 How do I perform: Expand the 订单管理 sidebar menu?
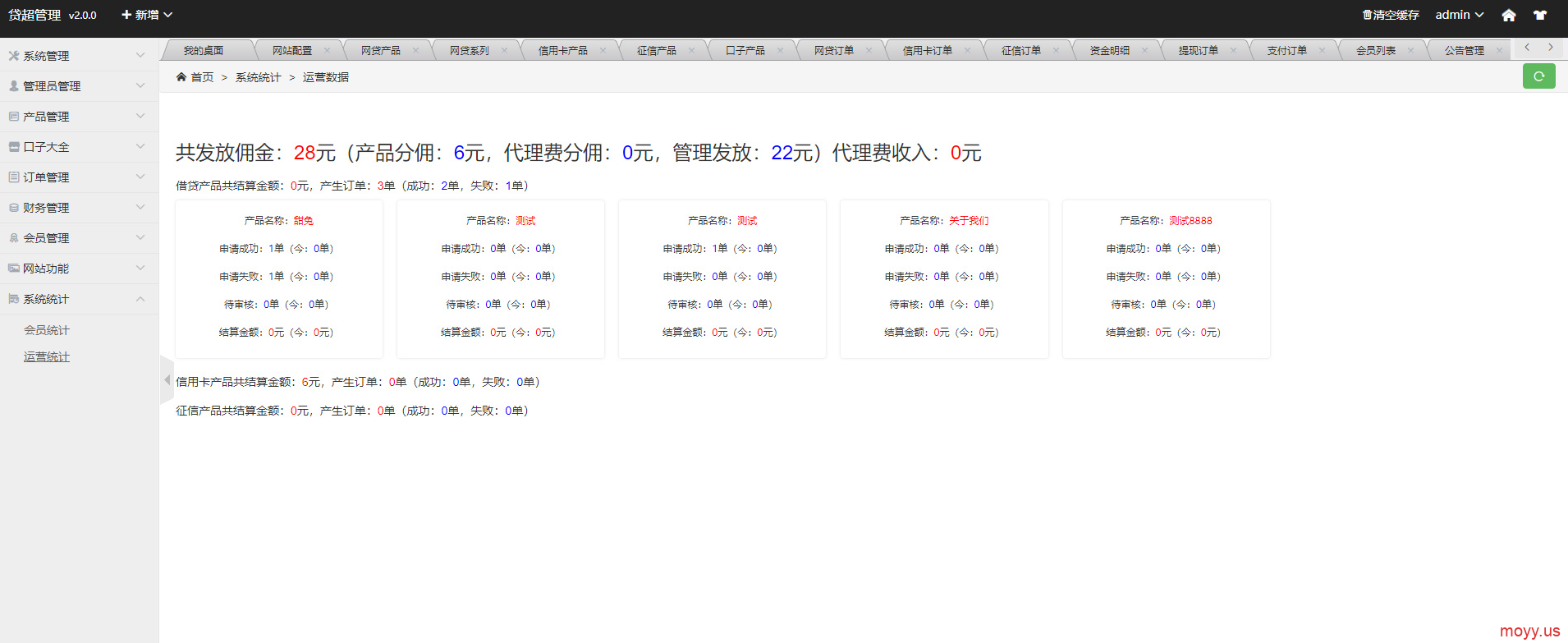(x=79, y=177)
